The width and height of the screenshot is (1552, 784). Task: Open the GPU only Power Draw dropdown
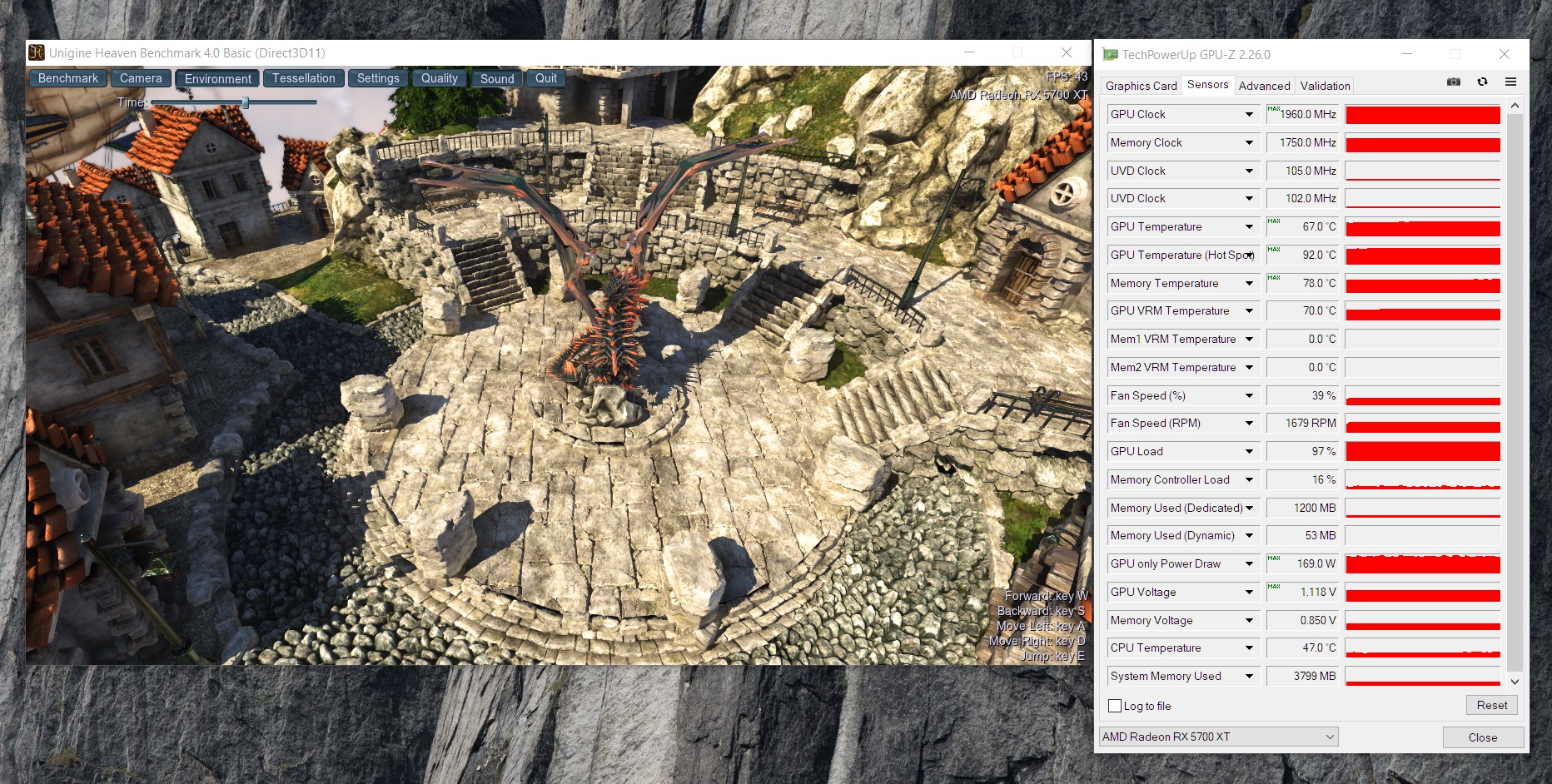1249,564
